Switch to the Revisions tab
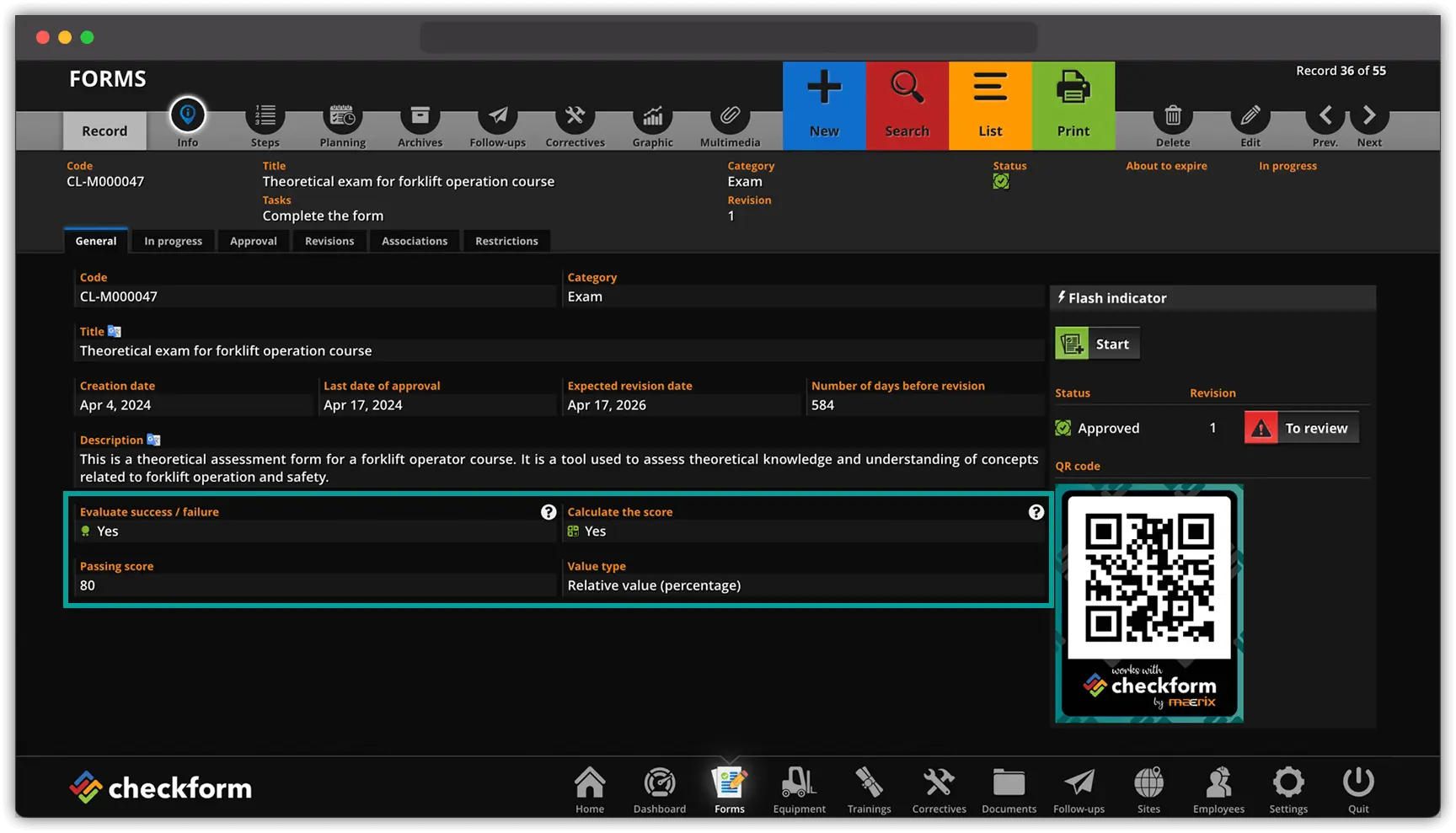1456x833 pixels. pyautogui.click(x=329, y=241)
